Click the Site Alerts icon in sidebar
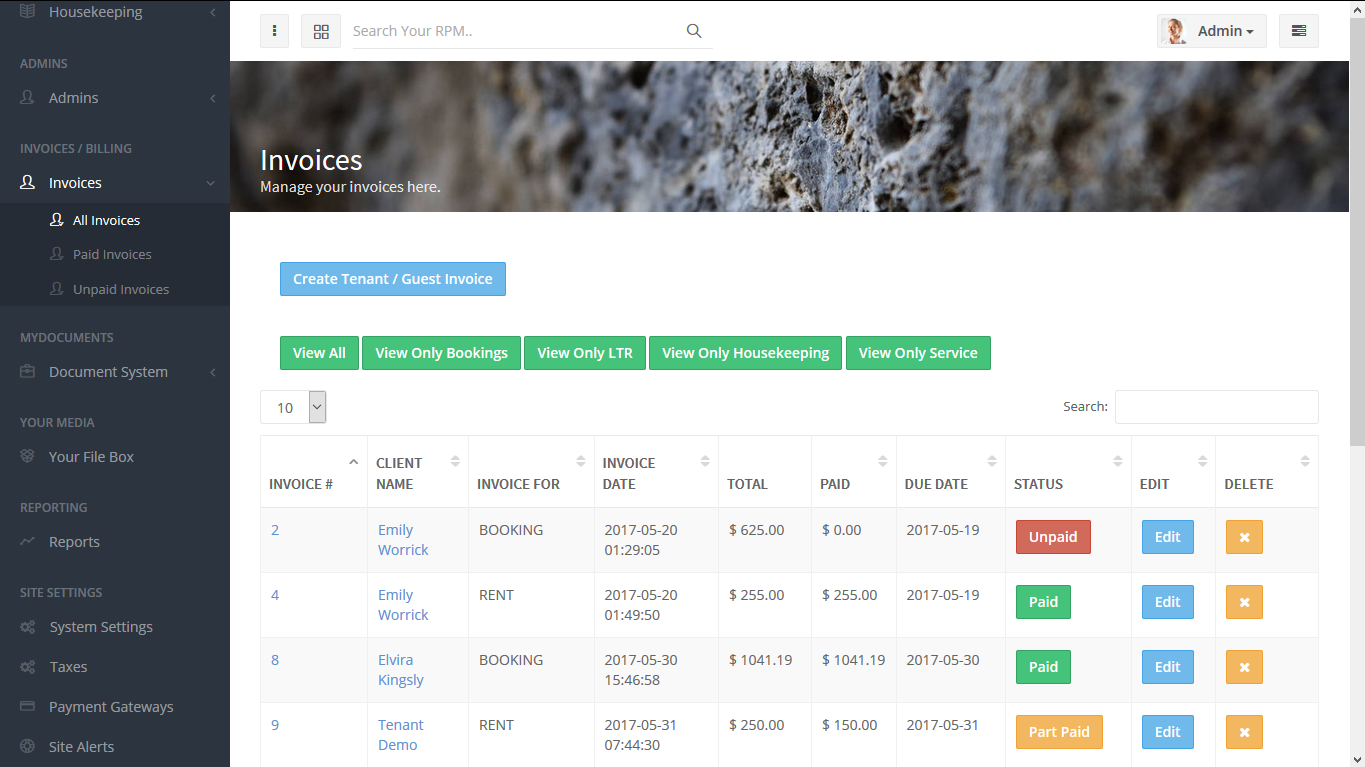The image size is (1365, 767). 28,747
